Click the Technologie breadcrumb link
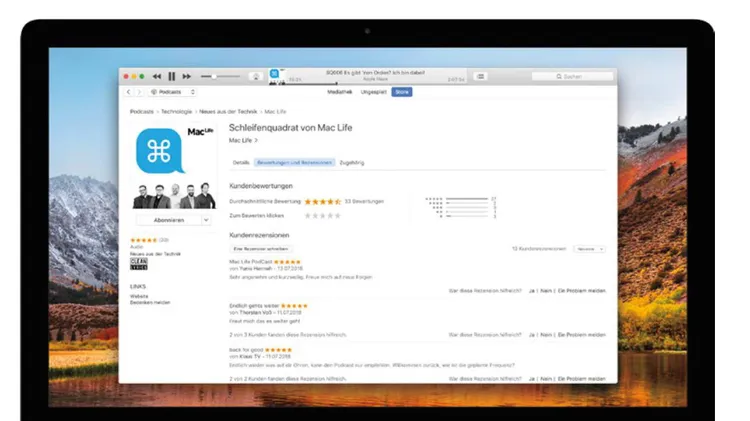This screenshot has height=421, width=750. point(176,111)
